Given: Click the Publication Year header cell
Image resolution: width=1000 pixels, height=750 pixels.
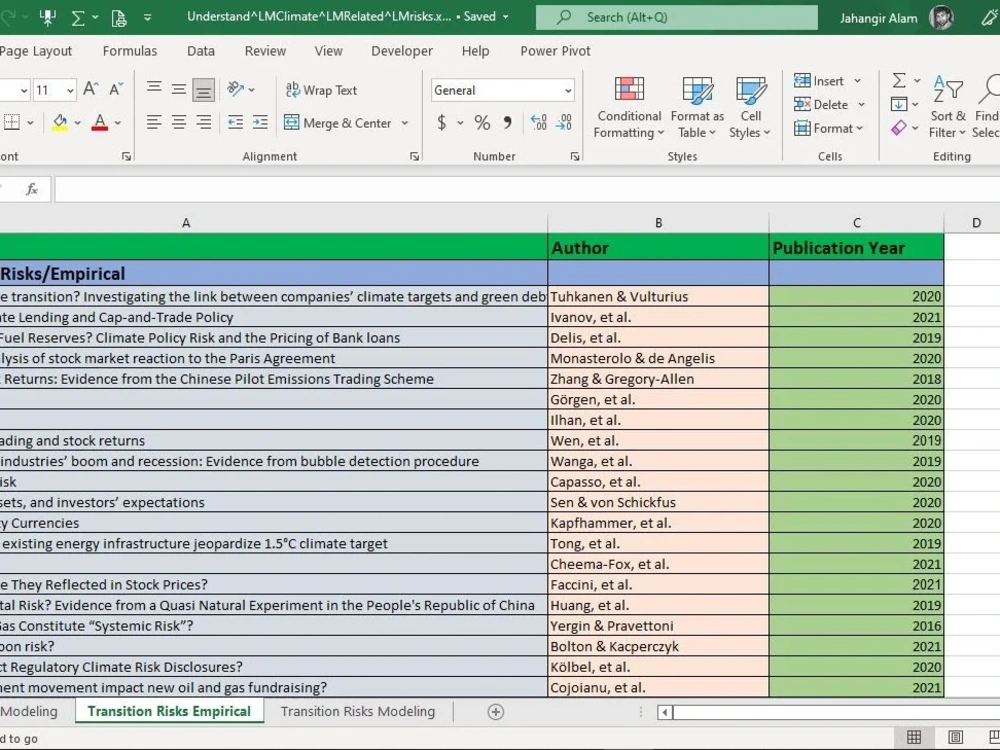Looking at the screenshot, I should pyautogui.click(x=857, y=247).
